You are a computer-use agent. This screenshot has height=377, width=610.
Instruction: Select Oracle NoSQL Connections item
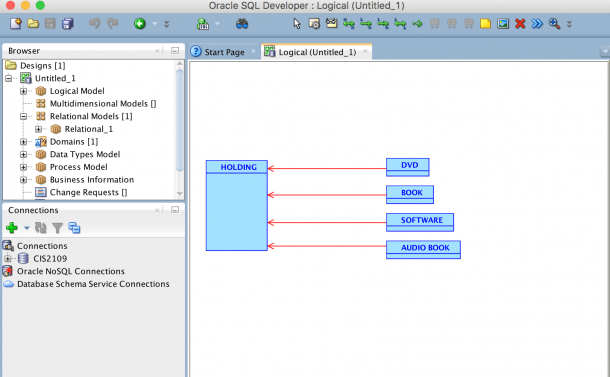pyautogui.click(x=71, y=271)
